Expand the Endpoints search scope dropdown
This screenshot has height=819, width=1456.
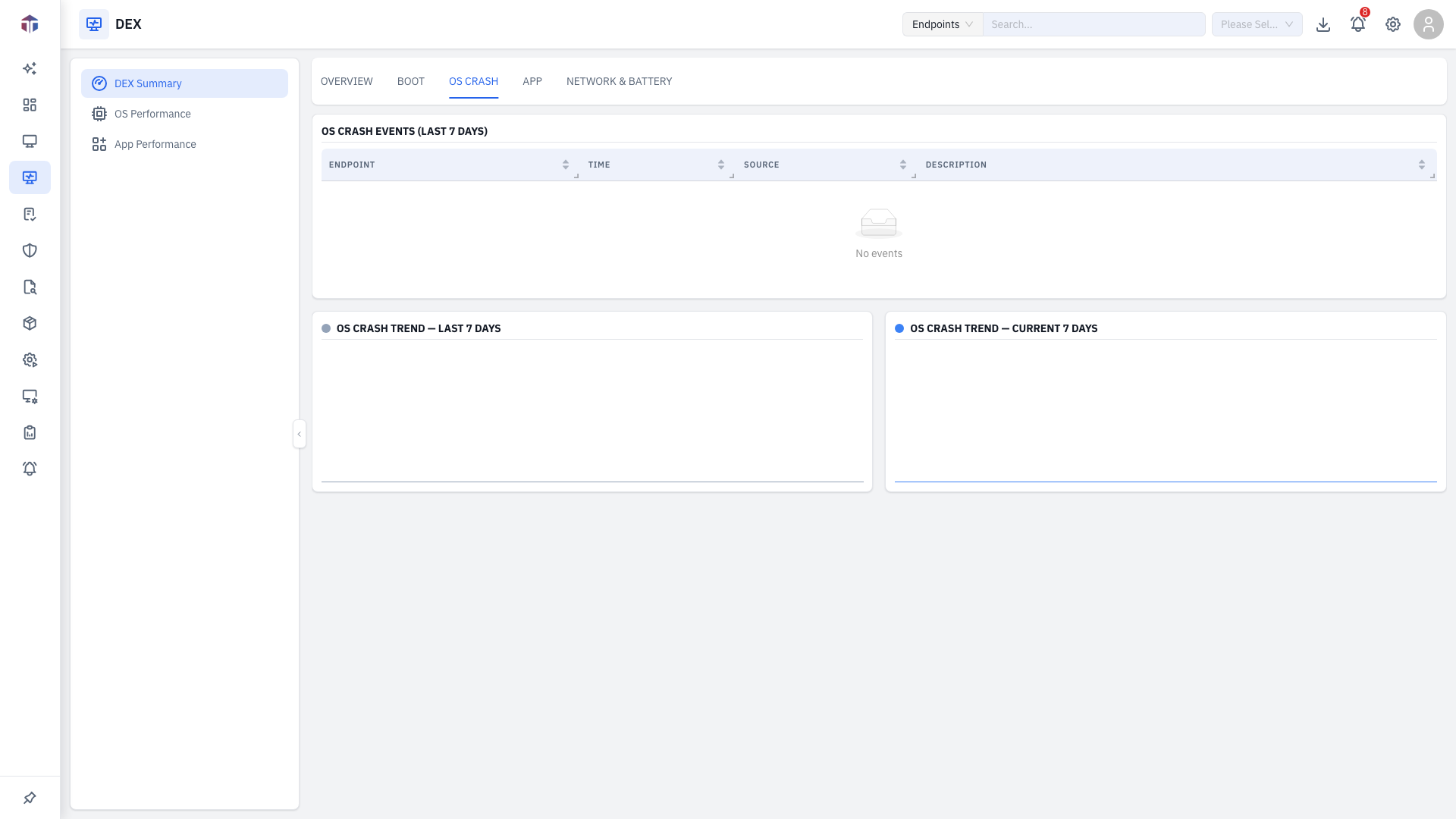point(943,24)
